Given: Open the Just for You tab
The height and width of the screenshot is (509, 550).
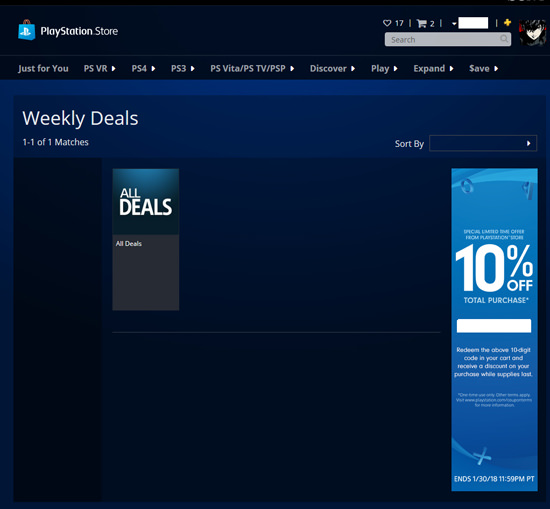Looking at the screenshot, I should point(43,68).
